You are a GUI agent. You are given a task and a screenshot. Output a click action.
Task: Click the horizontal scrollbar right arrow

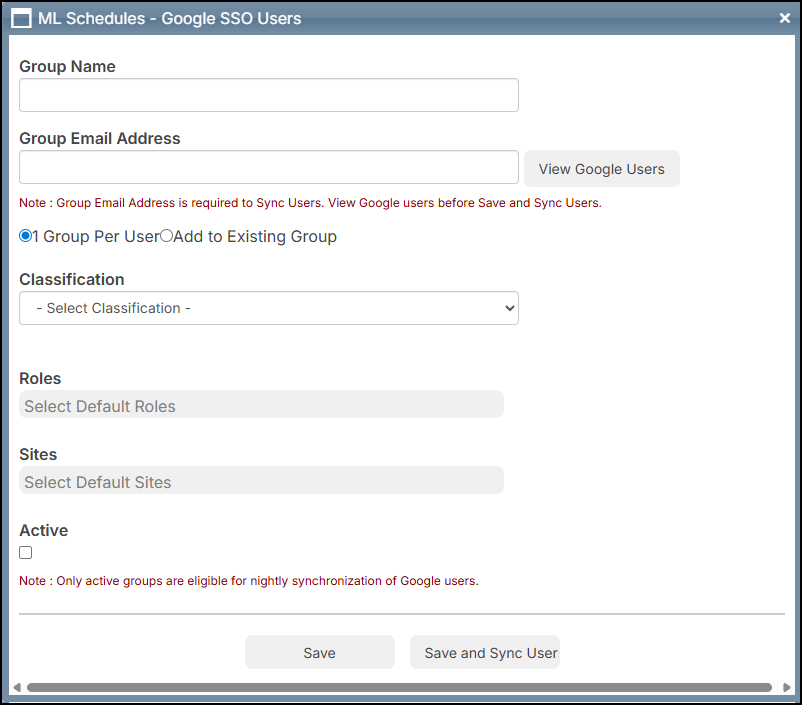(787, 687)
